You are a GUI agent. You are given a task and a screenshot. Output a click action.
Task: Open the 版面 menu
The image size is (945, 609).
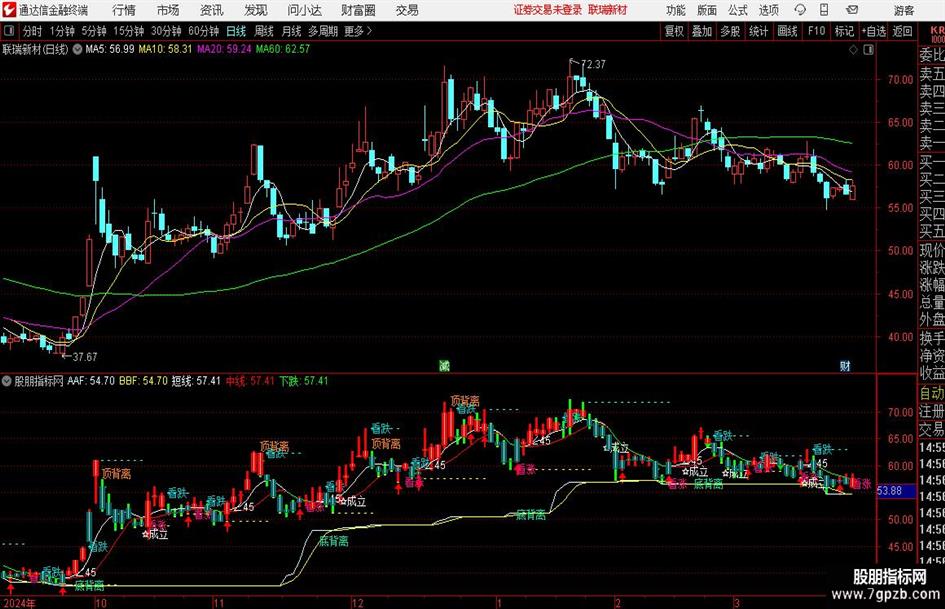pyautogui.click(x=706, y=10)
